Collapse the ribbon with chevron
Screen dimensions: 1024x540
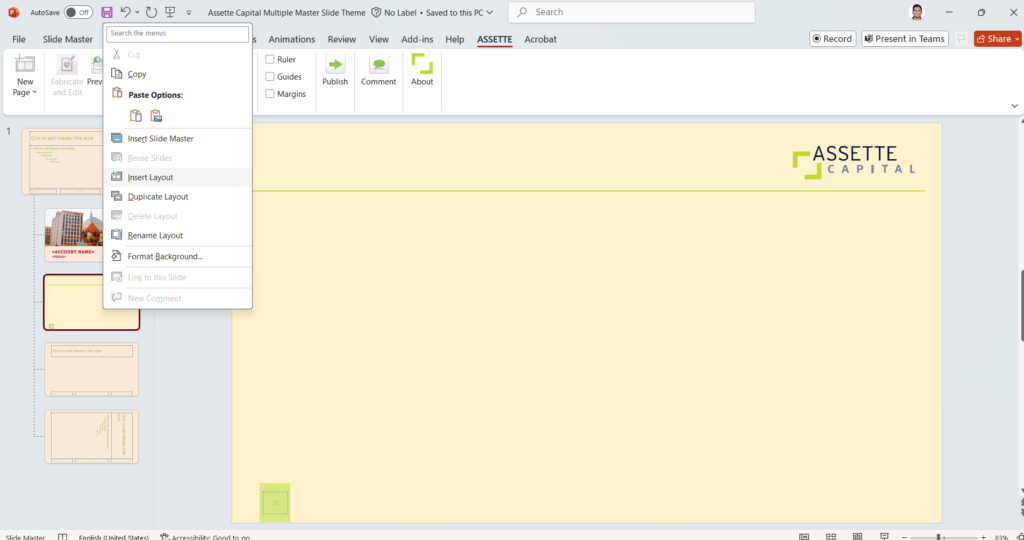(1014, 106)
